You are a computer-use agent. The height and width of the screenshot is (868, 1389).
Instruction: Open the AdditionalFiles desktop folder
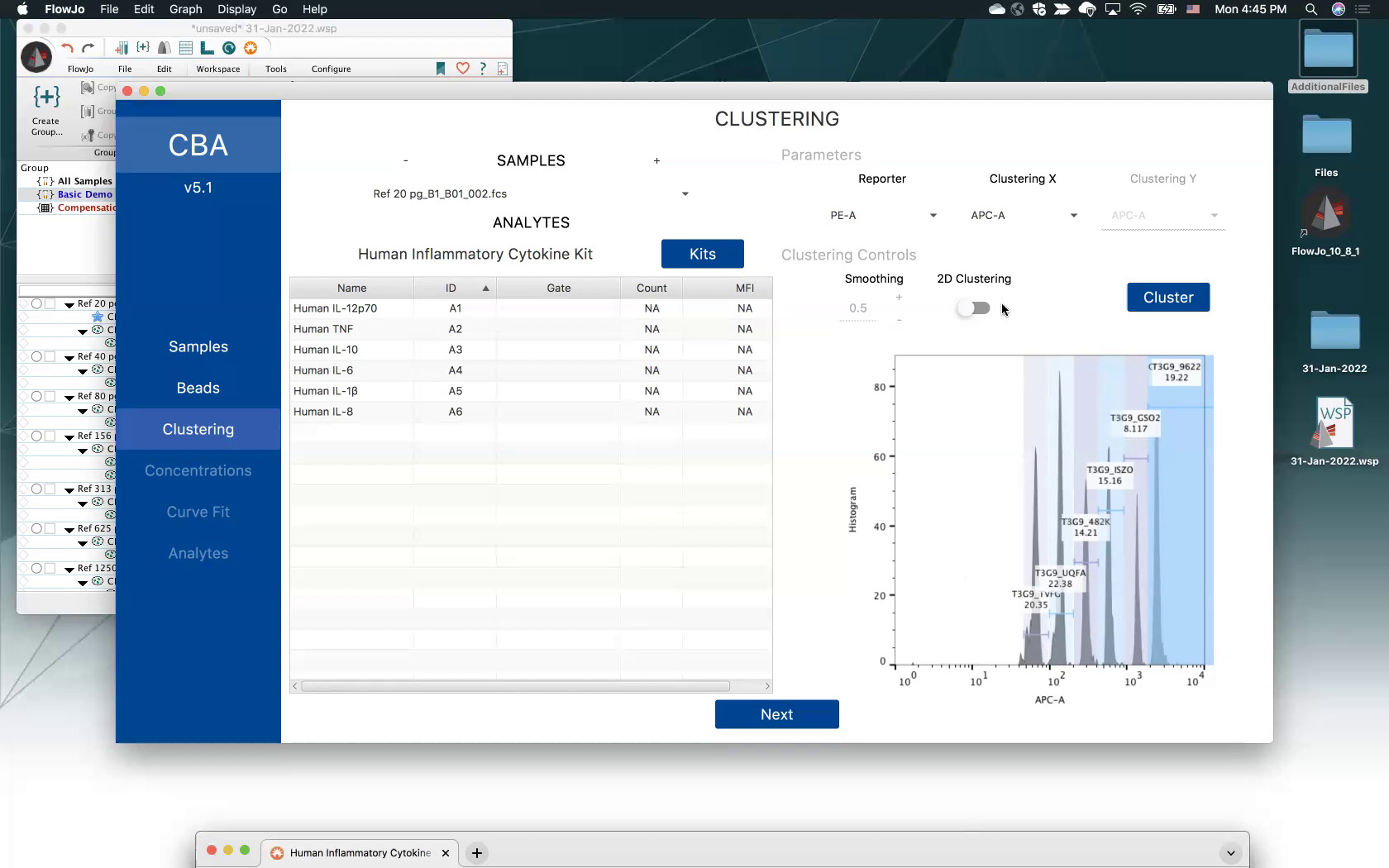tap(1328, 50)
